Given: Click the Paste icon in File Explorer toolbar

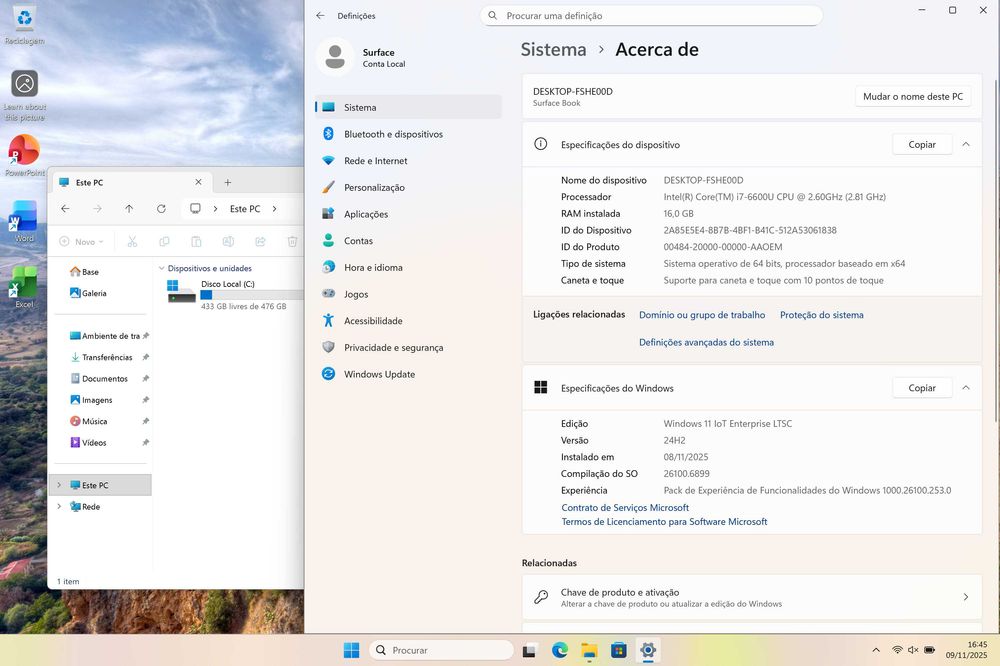Looking at the screenshot, I should pos(196,242).
